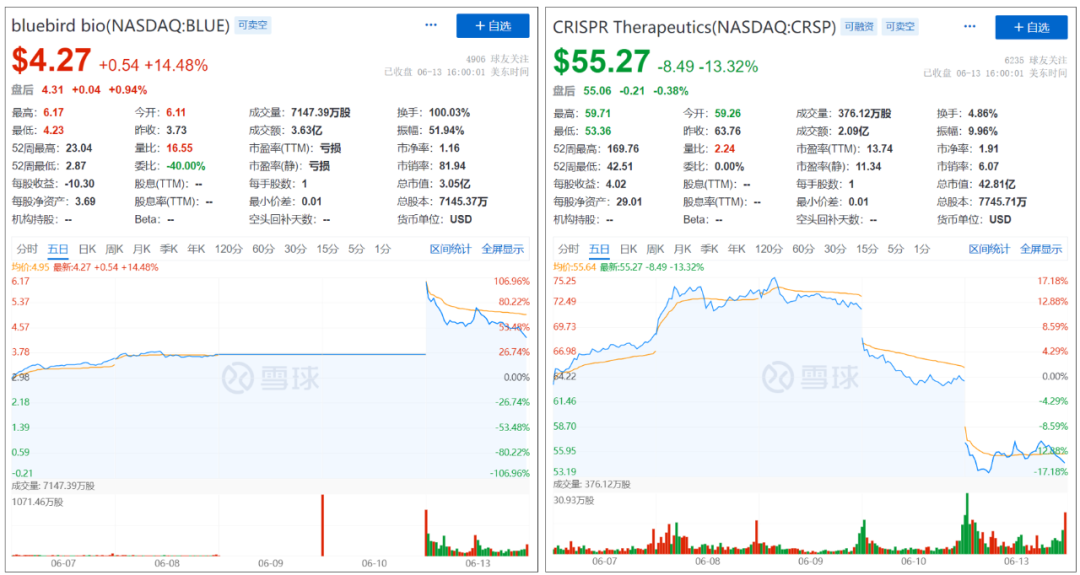The width and height of the screenshot is (1080, 575).
Task: Switch CRISPR Therapeutics chart to 15分
Action: 868,249
